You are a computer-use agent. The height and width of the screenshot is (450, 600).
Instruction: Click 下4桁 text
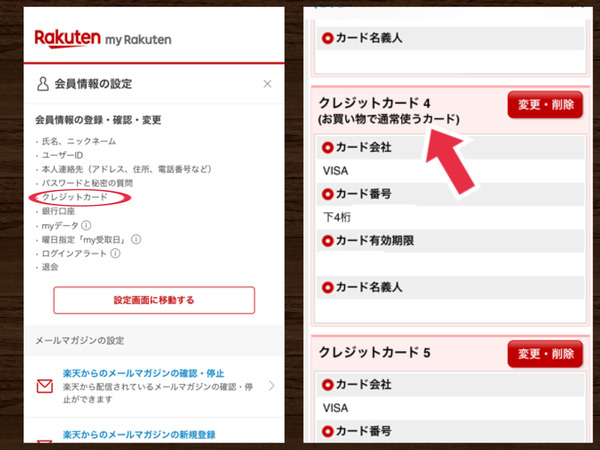(337, 217)
